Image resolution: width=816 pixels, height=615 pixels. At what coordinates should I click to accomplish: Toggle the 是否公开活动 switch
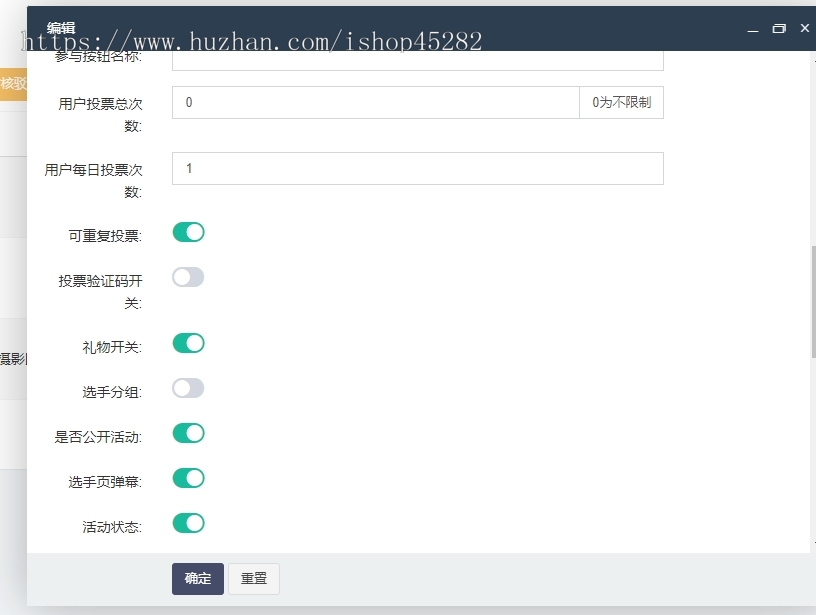click(x=188, y=433)
